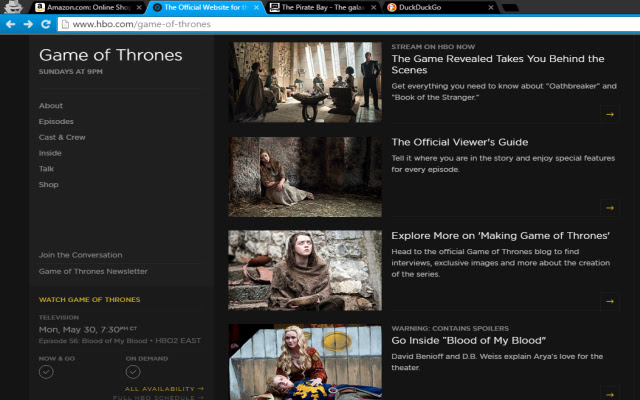Click the Game of Thrones title heading

click(x=111, y=55)
